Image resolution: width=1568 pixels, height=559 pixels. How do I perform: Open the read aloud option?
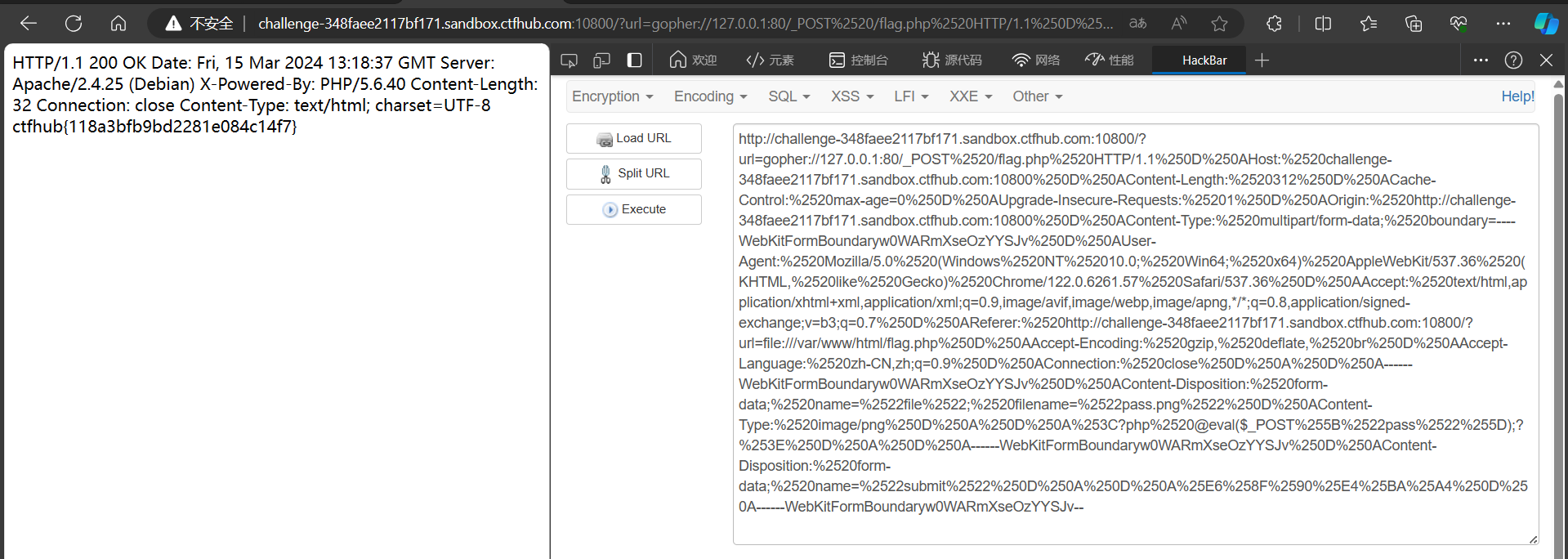coord(1178,24)
